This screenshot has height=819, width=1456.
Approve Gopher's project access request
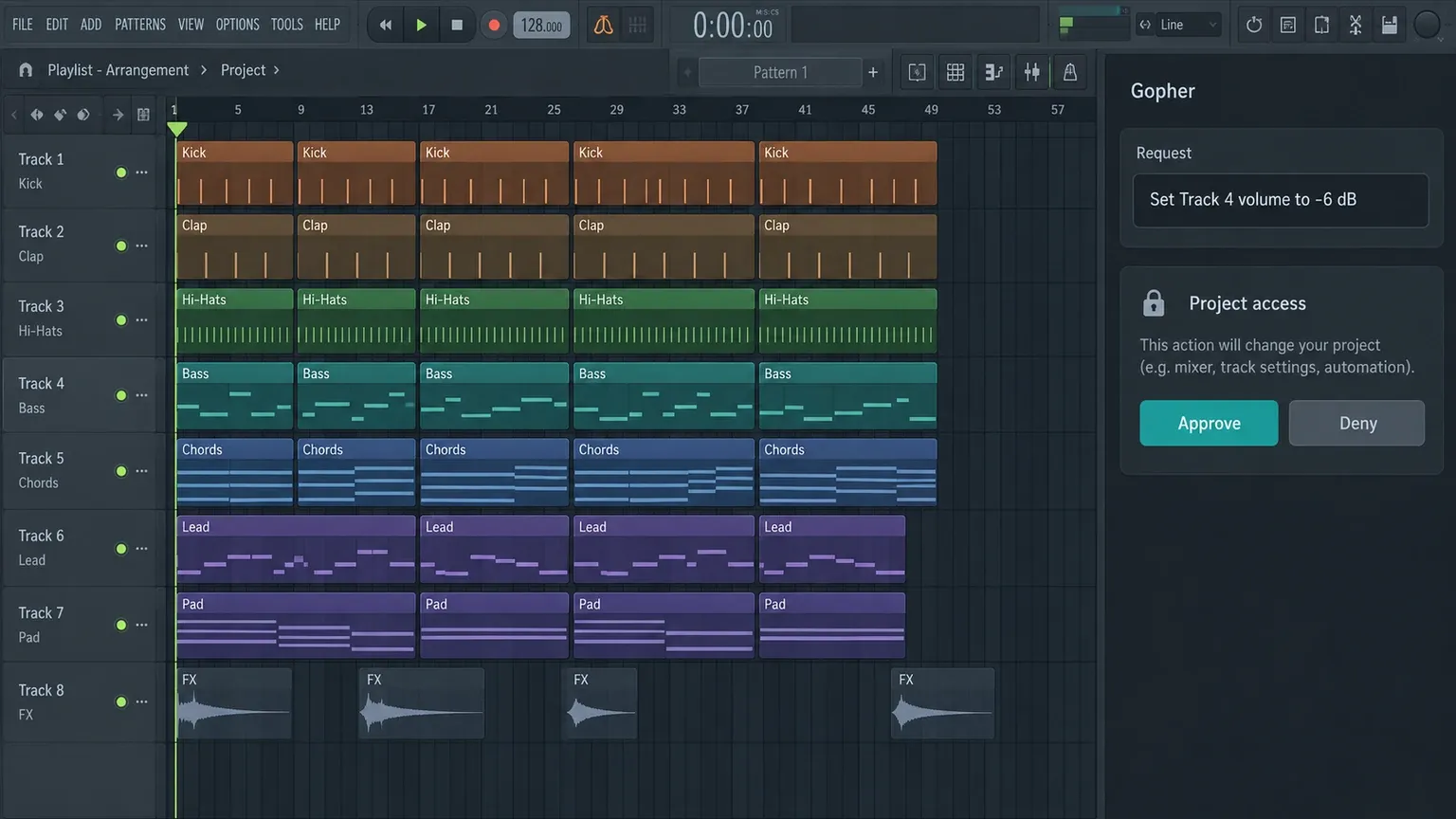[1209, 423]
